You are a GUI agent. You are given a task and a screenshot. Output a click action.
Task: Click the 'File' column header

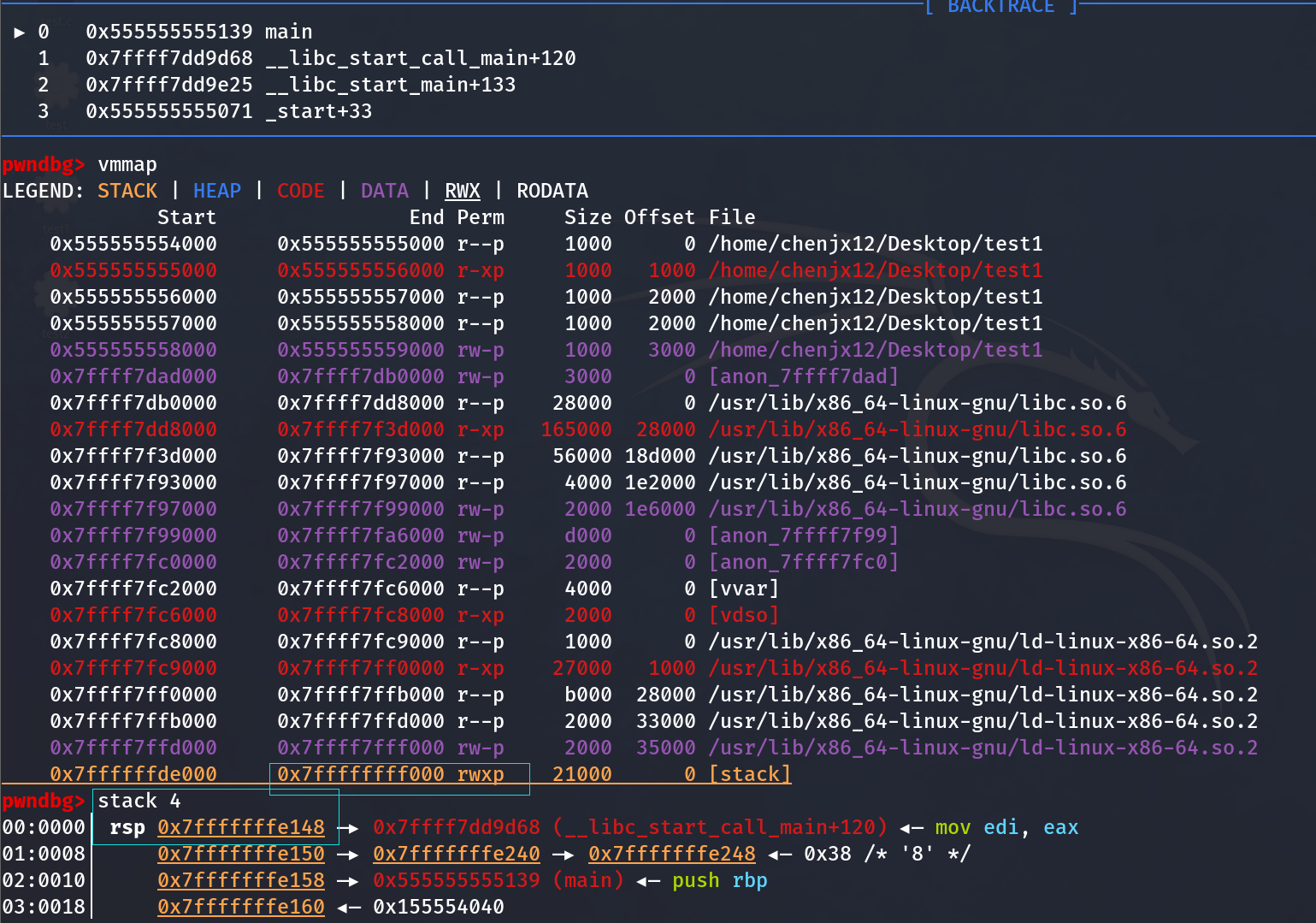click(x=732, y=217)
